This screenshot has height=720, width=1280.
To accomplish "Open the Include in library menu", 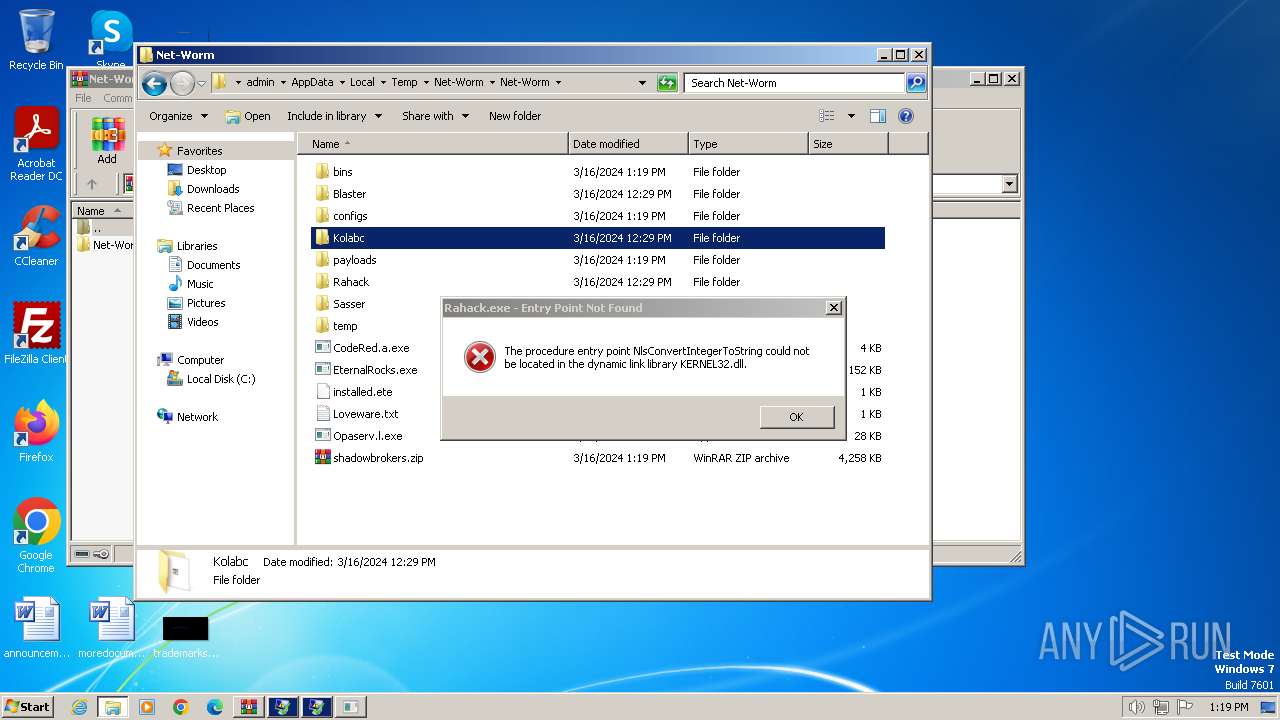I will point(334,116).
